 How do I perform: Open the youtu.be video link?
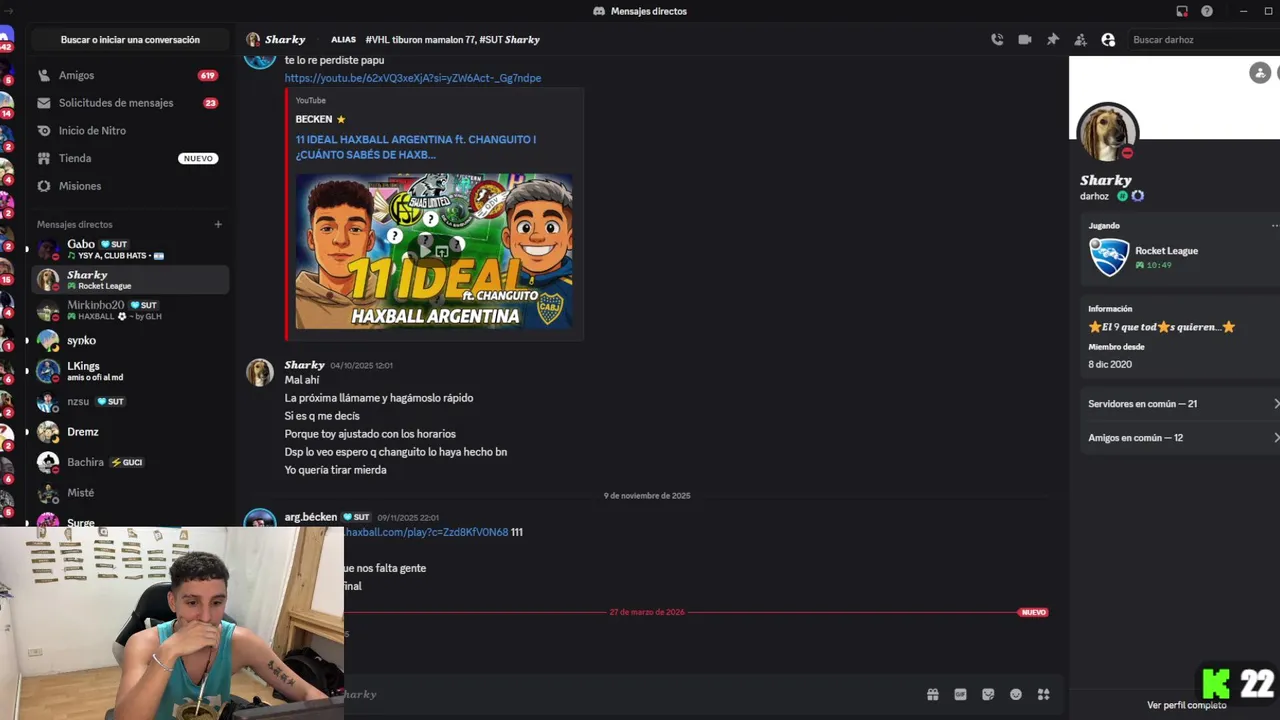pos(412,78)
